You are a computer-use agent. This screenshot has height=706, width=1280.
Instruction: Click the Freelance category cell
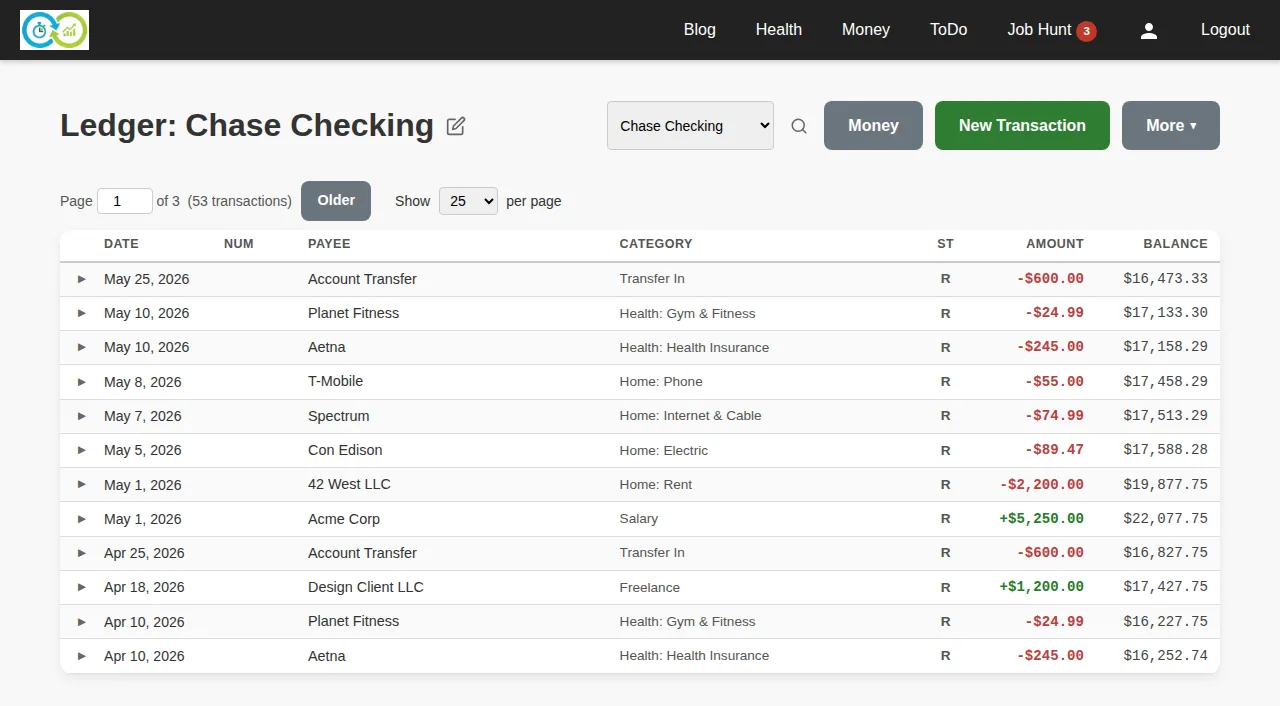[650, 588]
